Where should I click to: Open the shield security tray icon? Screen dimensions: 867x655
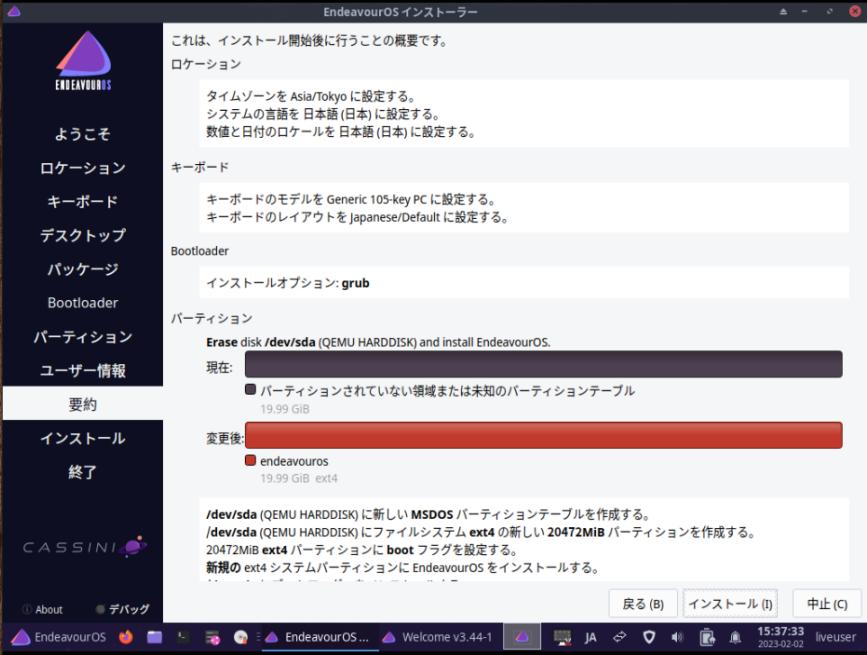pos(649,637)
